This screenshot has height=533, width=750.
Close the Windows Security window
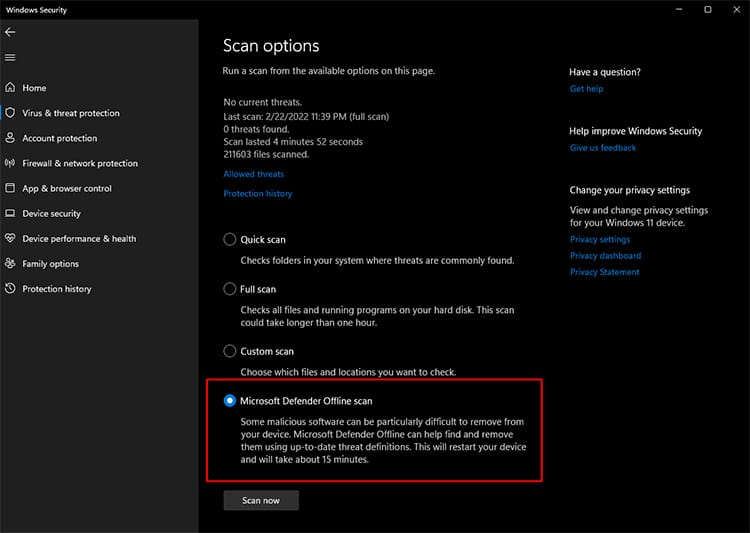tap(737, 10)
